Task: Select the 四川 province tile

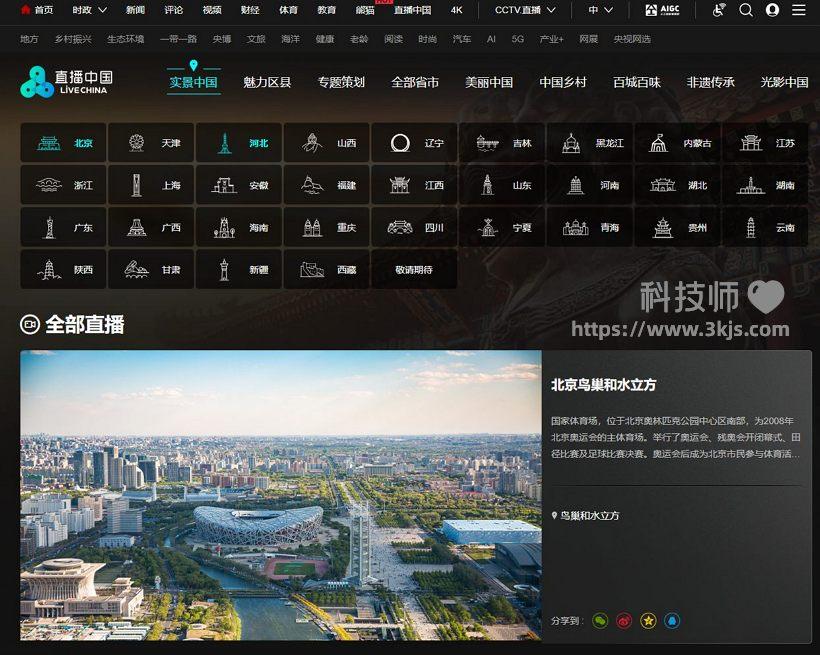Action: 415,227
